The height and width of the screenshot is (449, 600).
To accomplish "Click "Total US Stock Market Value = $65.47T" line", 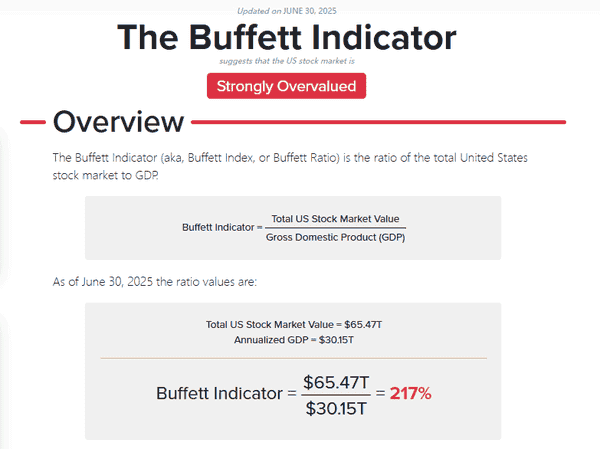I will coord(293,324).
